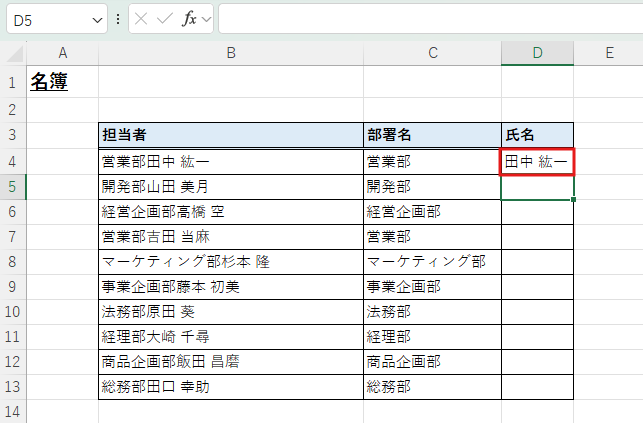The height and width of the screenshot is (423, 643).
Task: Click the vertical dots handle beside Name Box
Action: (119, 19)
